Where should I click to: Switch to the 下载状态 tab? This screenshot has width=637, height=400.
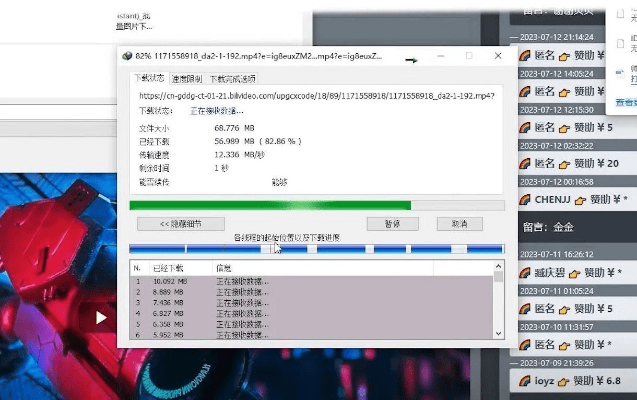click(149, 78)
